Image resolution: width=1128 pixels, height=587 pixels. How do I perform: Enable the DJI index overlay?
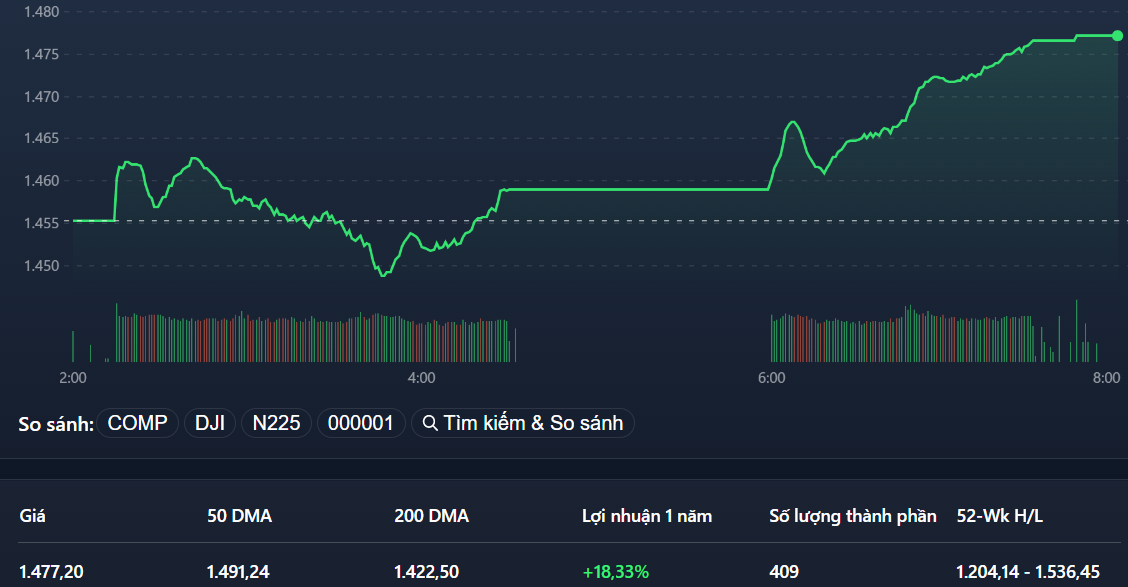point(209,423)
